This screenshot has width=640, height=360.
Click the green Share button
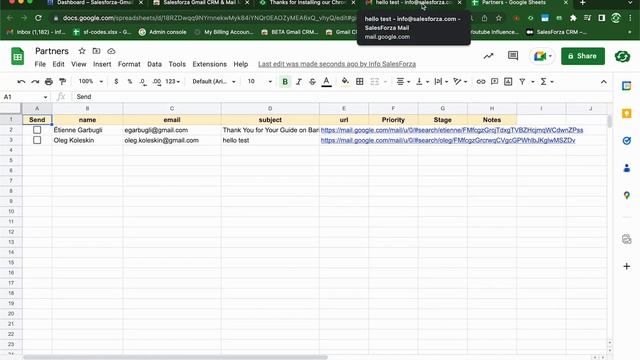(583, 56)
